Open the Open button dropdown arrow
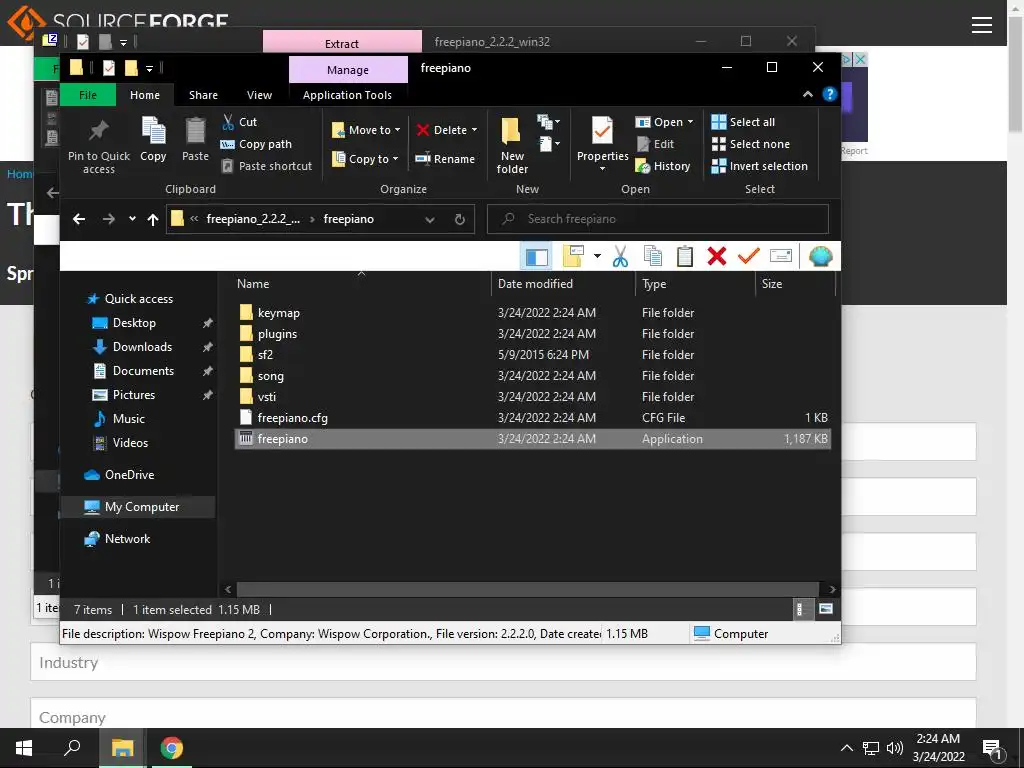The image size is (1024, 768). coord(690,122)
